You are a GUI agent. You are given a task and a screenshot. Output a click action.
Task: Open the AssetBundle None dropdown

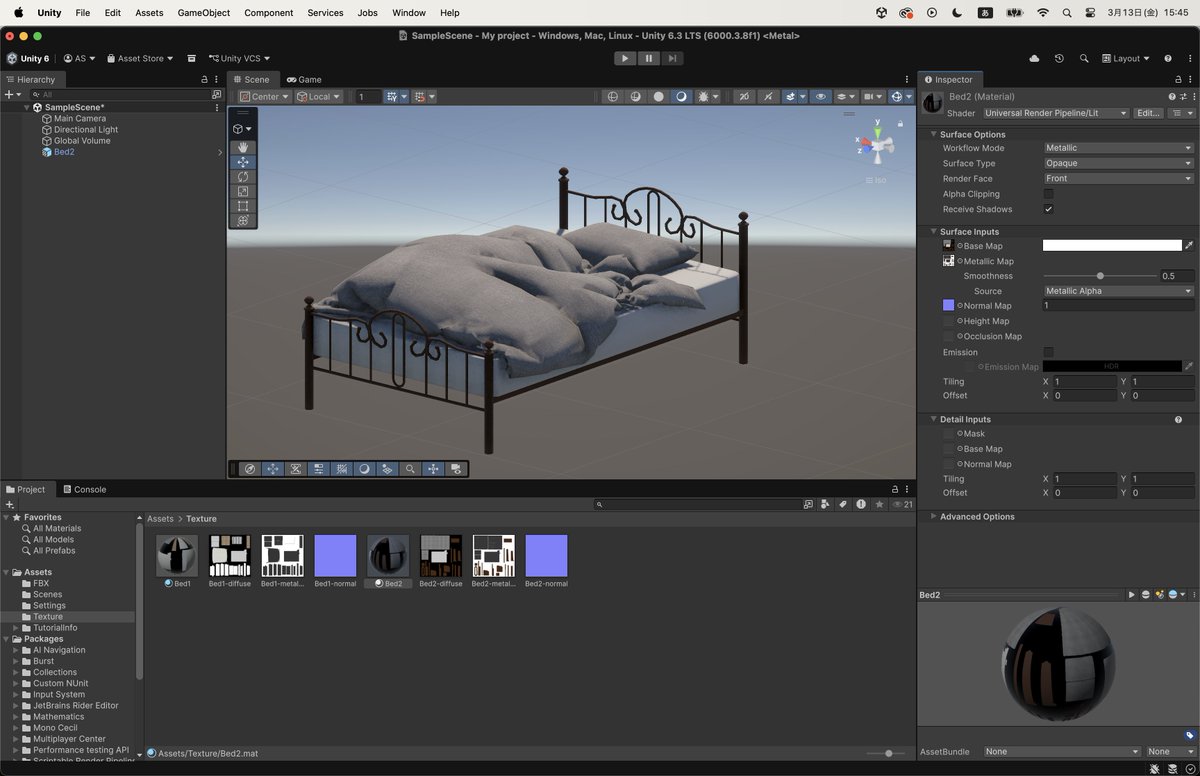(1061, 752)
